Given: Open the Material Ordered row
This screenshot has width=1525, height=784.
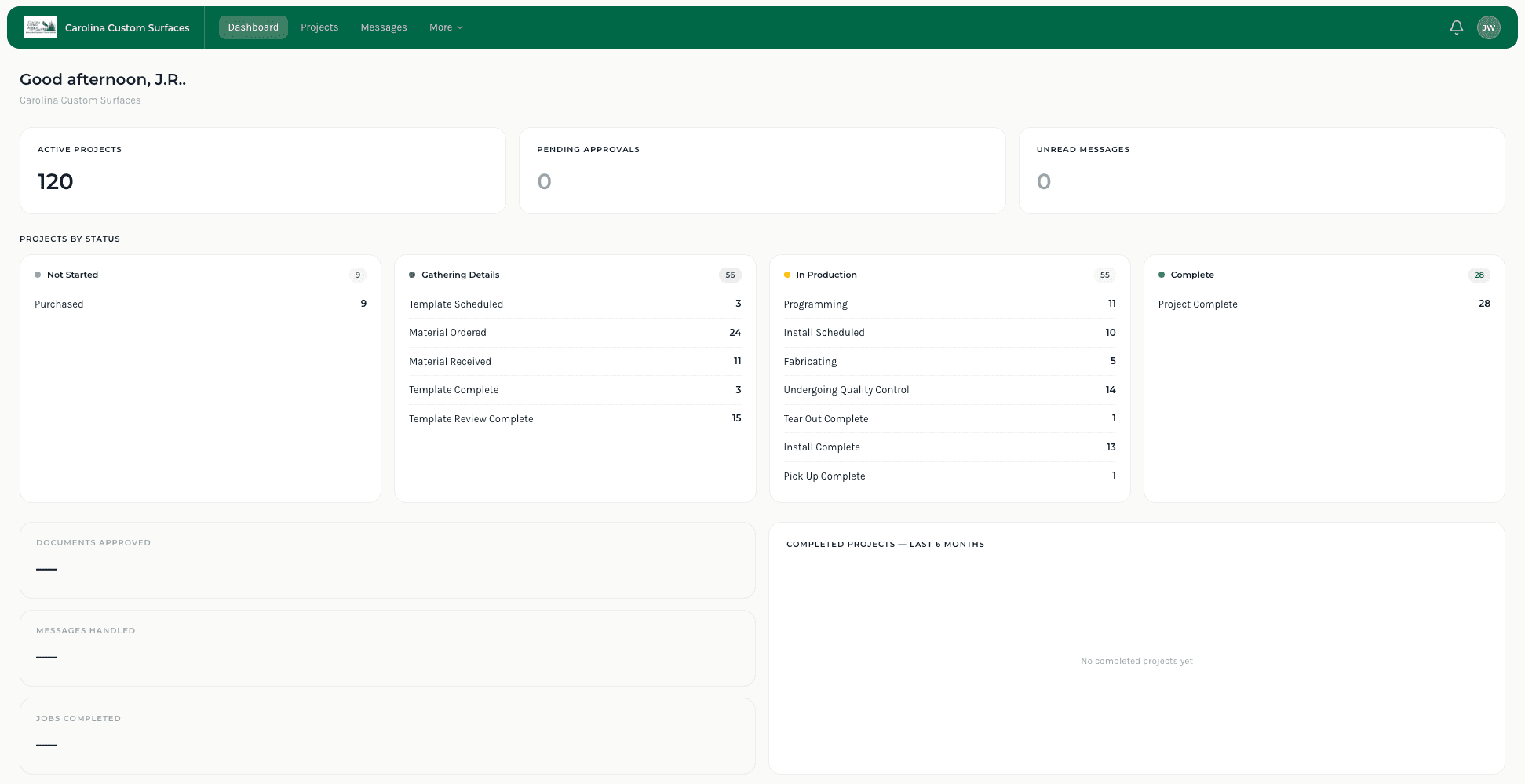Looking at the screenshot, I should pyautogui.click(x=574, y=333).
